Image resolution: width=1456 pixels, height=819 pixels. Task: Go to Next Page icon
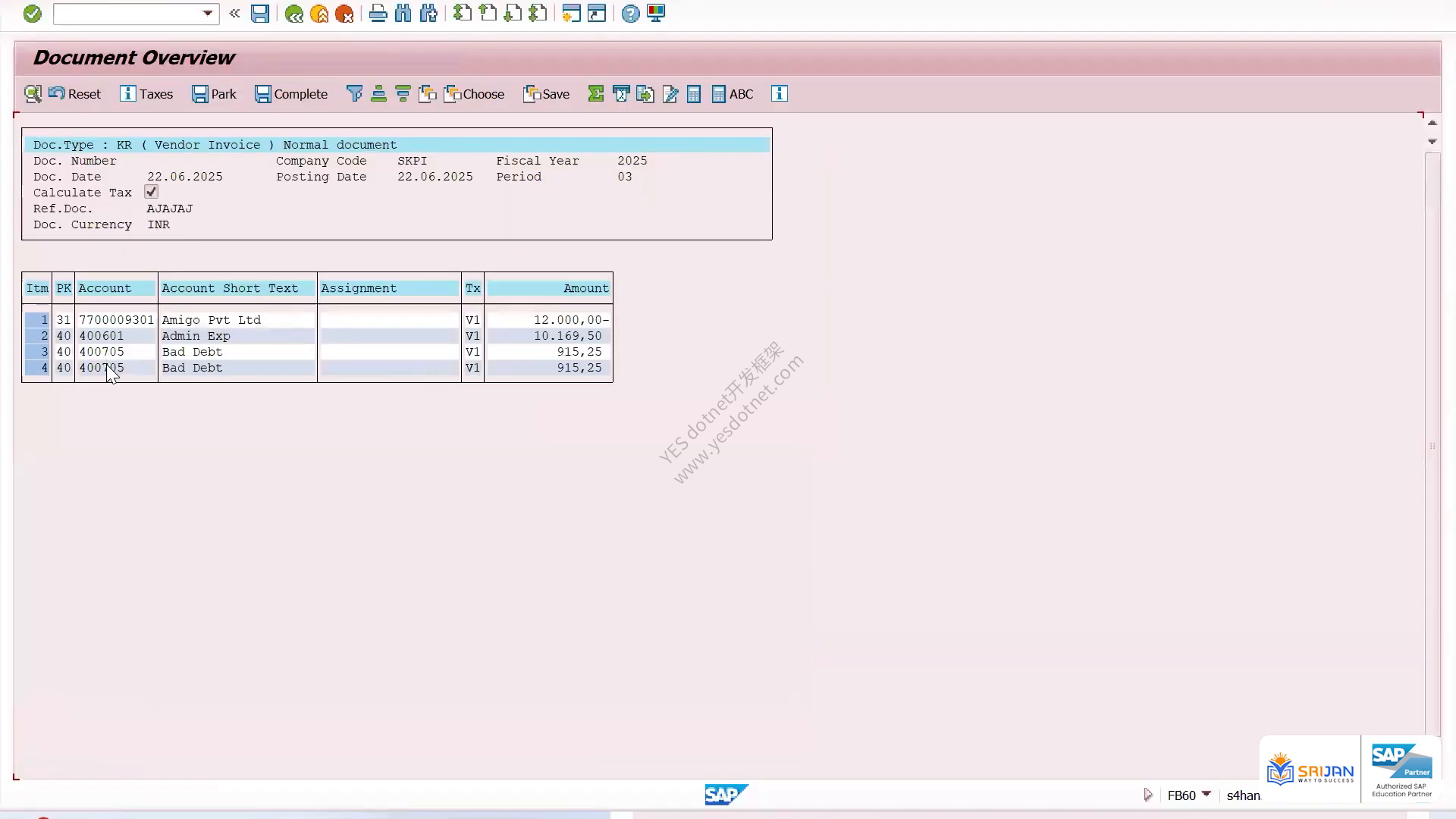(513, 14)
